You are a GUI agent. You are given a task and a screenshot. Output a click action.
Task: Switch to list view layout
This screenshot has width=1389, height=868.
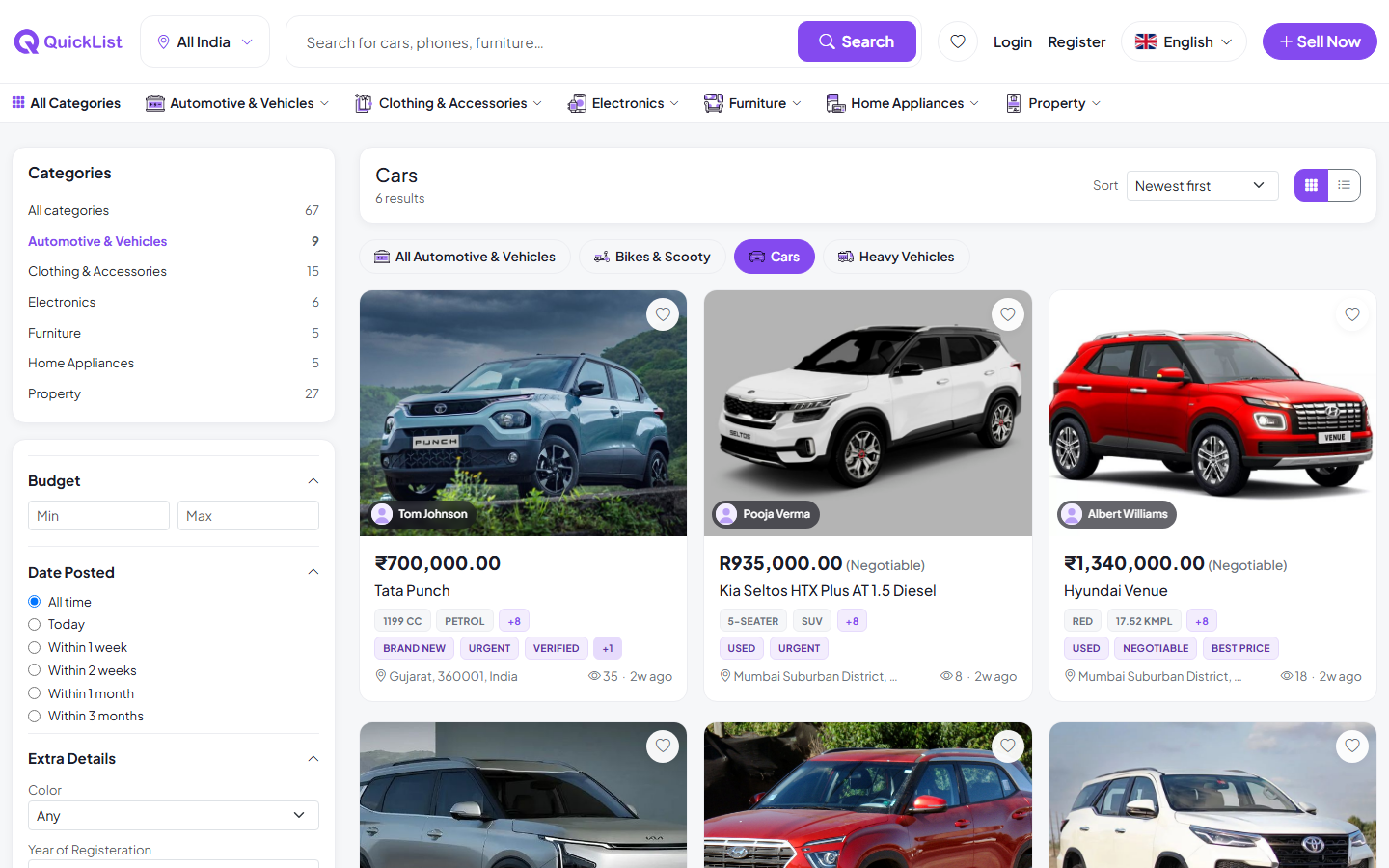1344,185
